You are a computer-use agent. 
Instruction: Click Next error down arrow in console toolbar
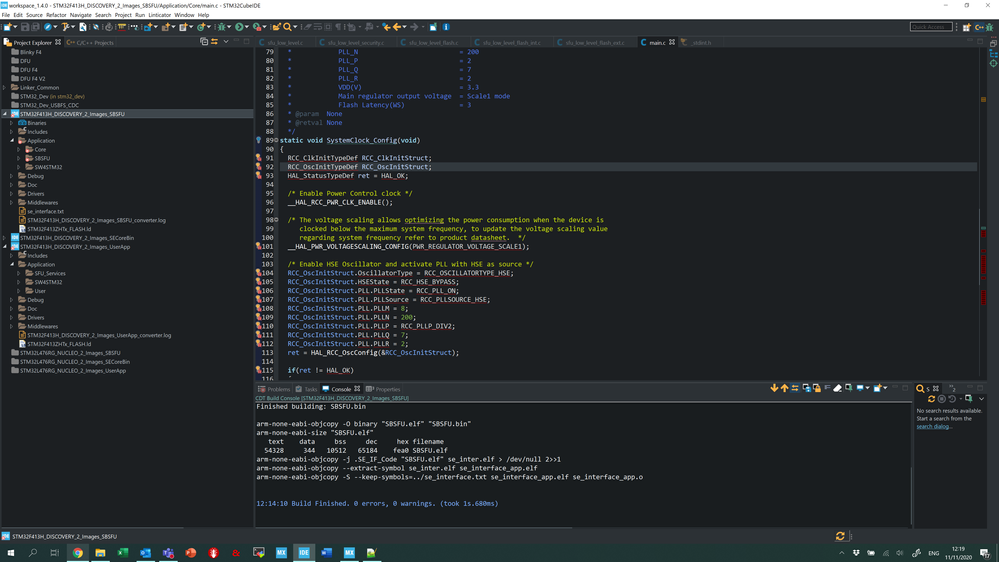coord(774,388)
